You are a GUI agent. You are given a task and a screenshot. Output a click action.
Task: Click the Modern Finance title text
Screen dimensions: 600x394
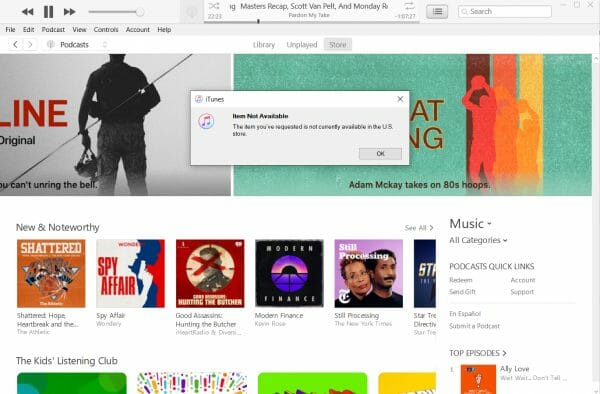279,316
